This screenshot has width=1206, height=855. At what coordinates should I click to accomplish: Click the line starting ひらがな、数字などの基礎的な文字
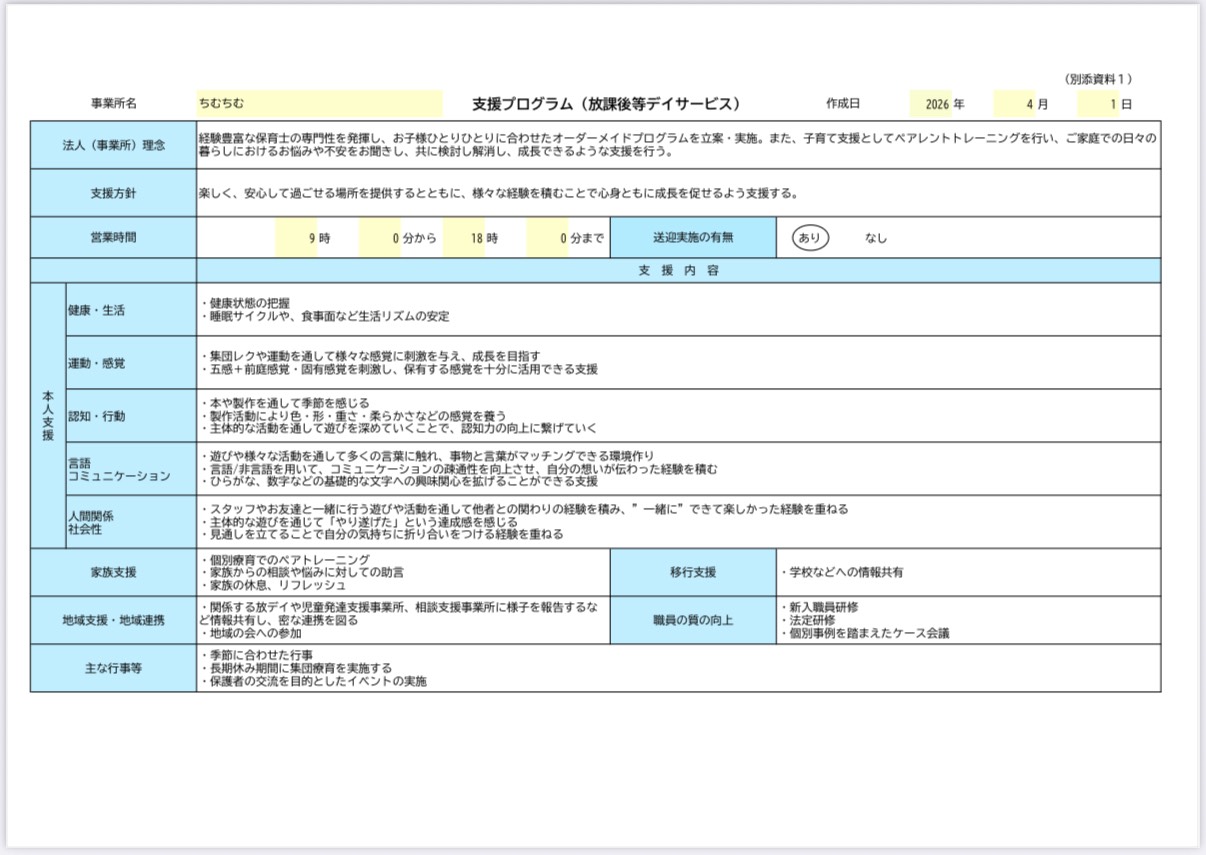tap(399, 482)
